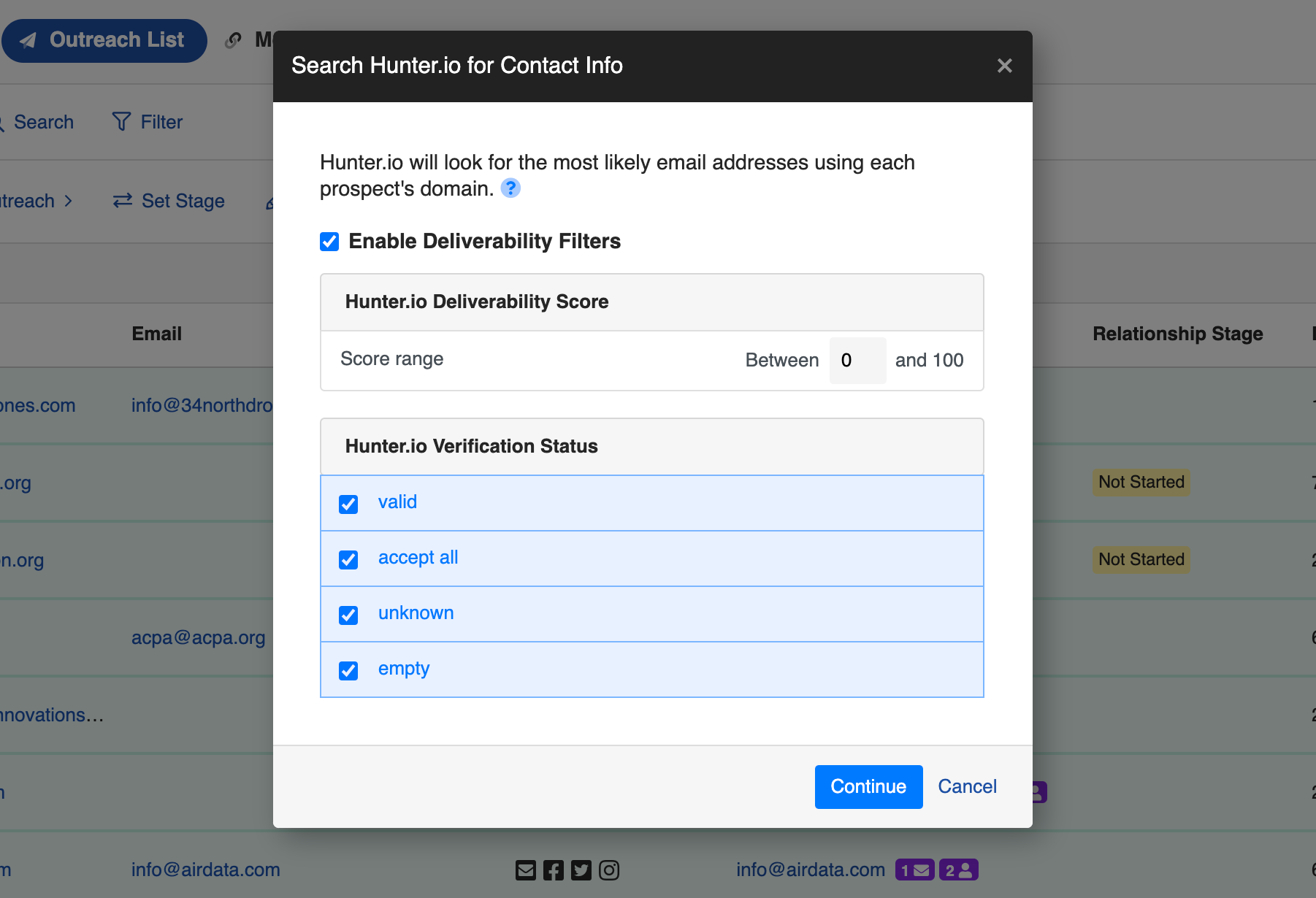Uncheck Enable Deliverability Filters
The height and width of the screenshot is (898, 1316).
click(329, 242)
